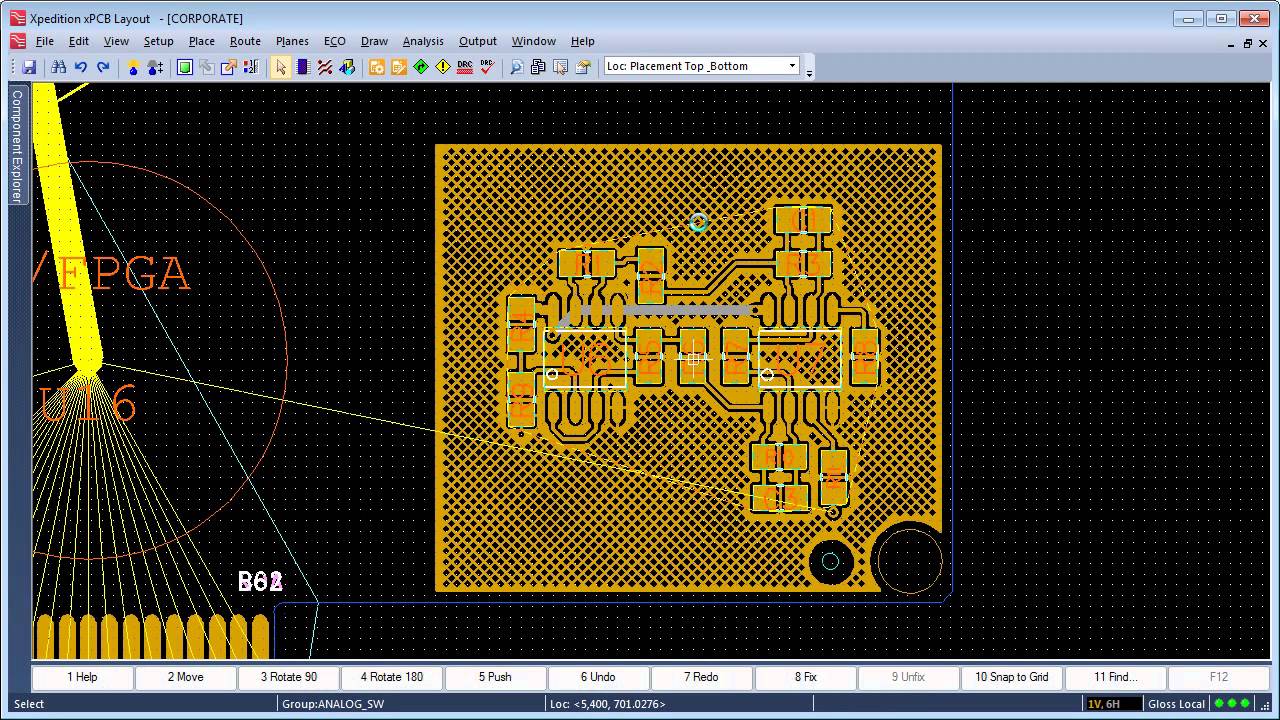Restore the inner document window
1280x720 pixels.
(1248, 43)
